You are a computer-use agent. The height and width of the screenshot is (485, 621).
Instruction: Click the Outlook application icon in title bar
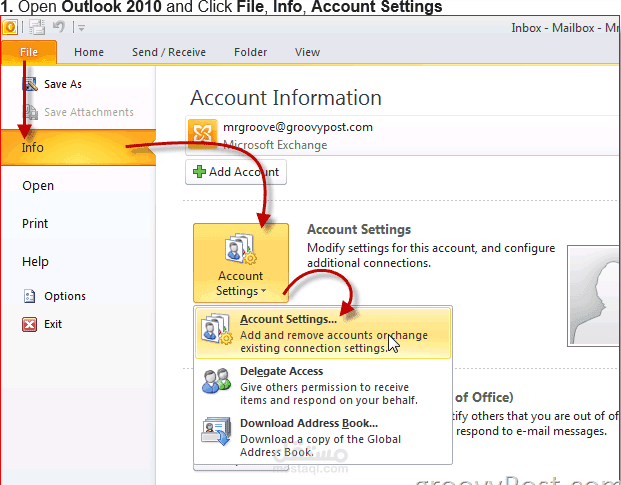[x=10, y=27]
